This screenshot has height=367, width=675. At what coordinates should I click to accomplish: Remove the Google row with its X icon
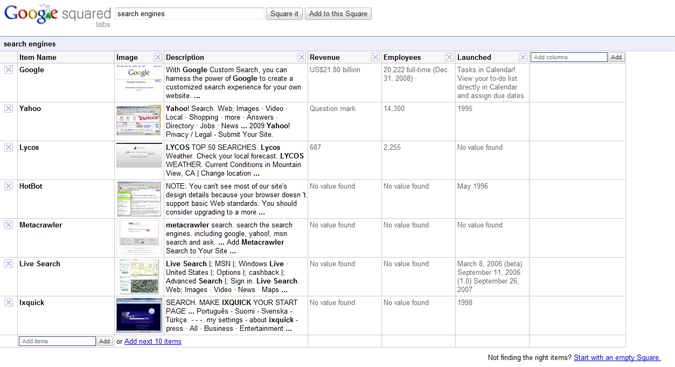pyautogui.click(x=9, y=70)
